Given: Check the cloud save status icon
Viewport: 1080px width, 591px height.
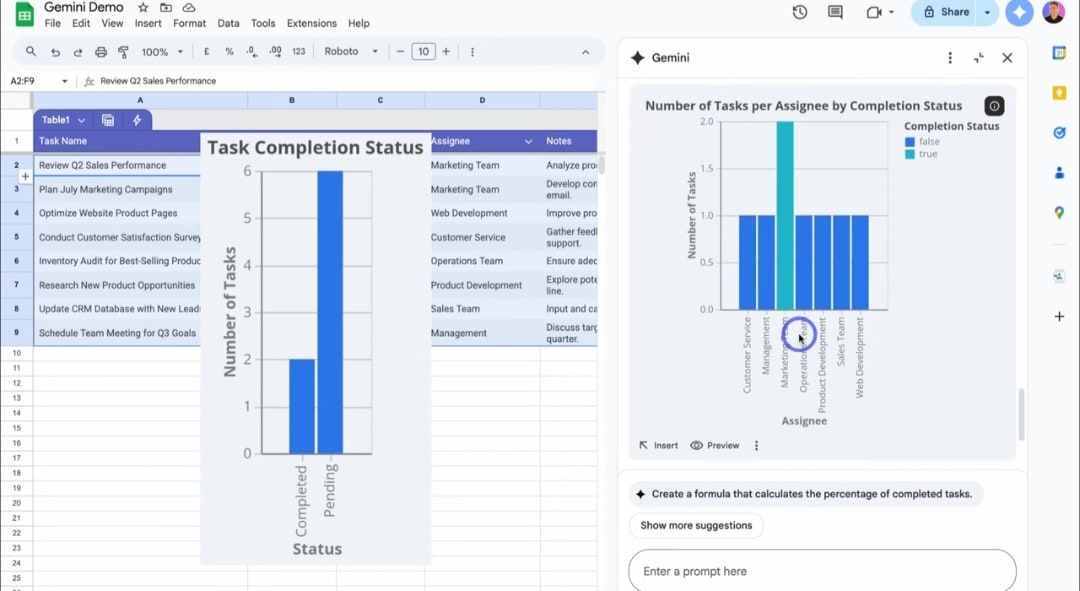Looking at the screenshot, I should click(x=189, y=8).
